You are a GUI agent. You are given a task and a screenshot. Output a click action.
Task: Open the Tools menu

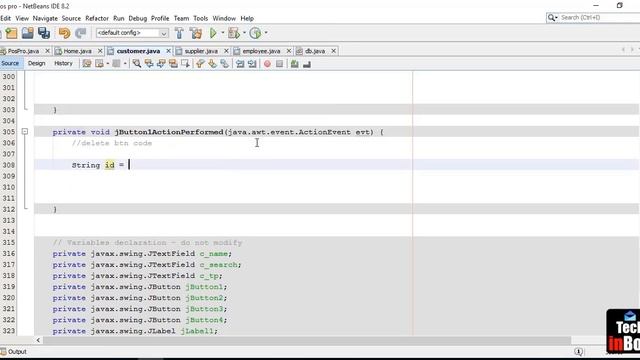coord(200,18)
